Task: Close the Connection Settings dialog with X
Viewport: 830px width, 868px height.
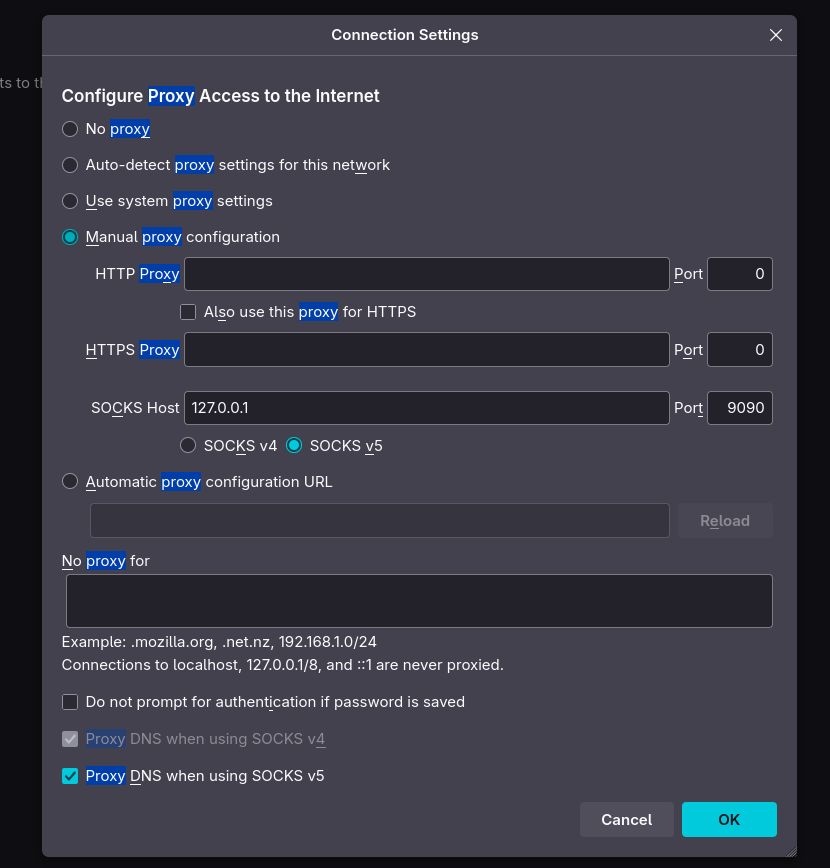Action: [x=775, y=35]
